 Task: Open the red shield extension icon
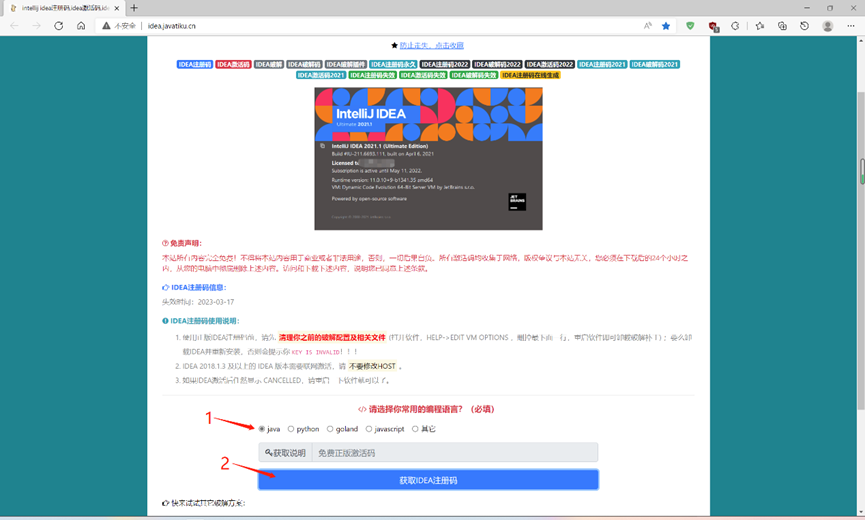pyautogui.click(x=713, y=26)
